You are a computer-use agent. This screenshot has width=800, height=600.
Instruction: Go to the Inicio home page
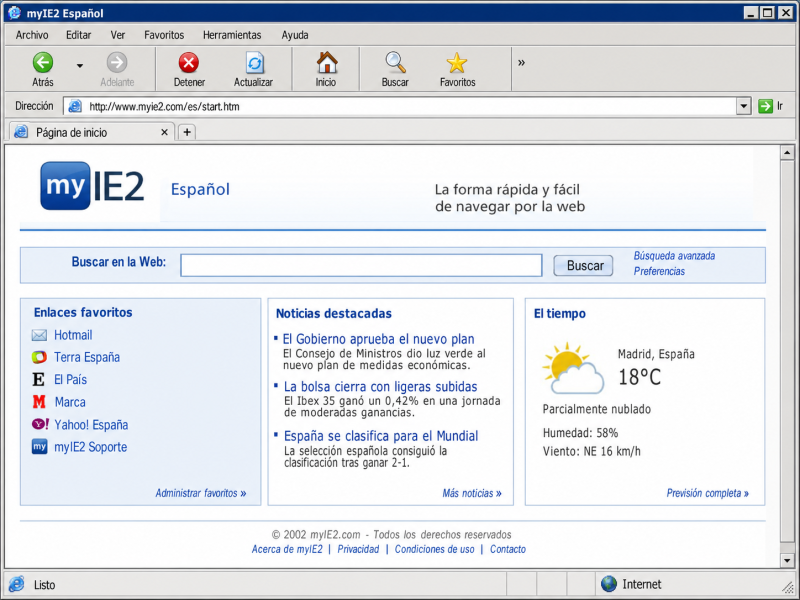pyautogui.click(x=326, y=70)
